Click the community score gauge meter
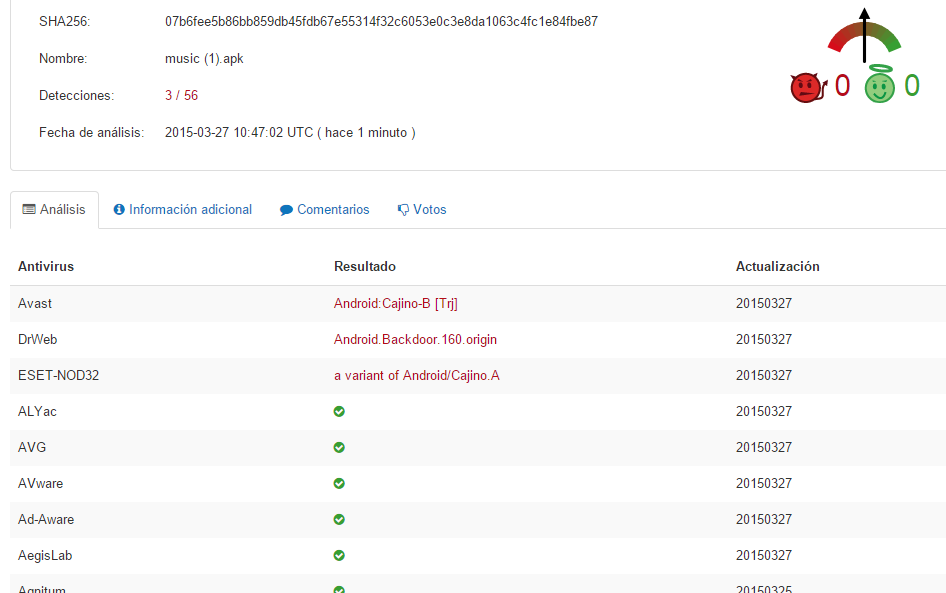Viewport: 946px width, 593px height. pos(864,36)
